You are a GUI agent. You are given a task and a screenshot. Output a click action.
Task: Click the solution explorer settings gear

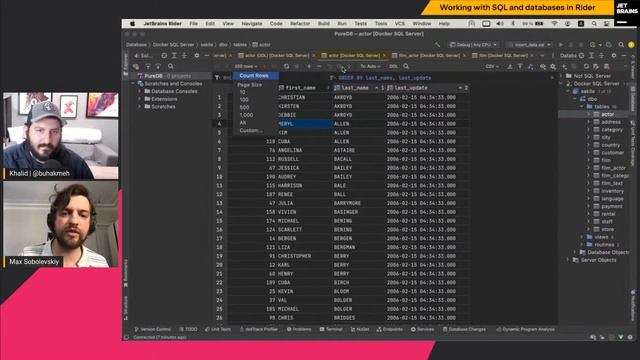coord(196,56)
